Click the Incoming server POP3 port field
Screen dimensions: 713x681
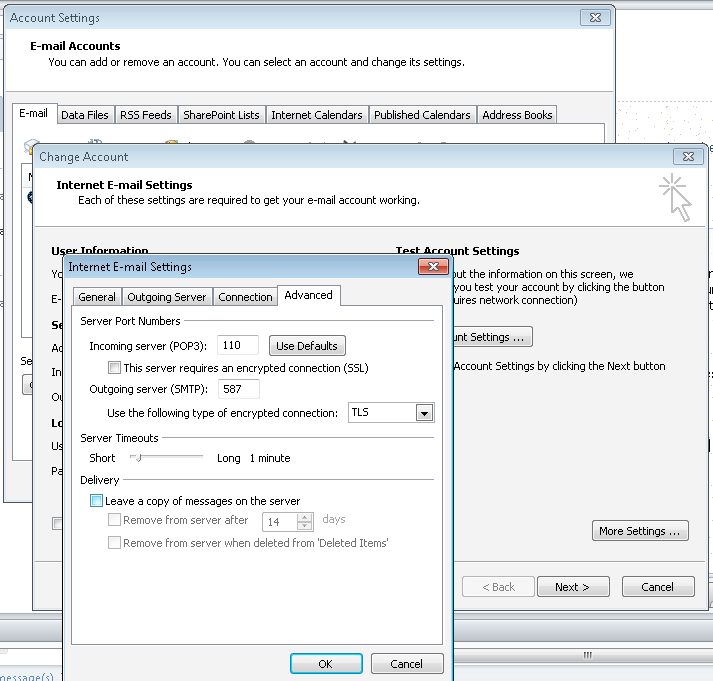pos(238,346)
